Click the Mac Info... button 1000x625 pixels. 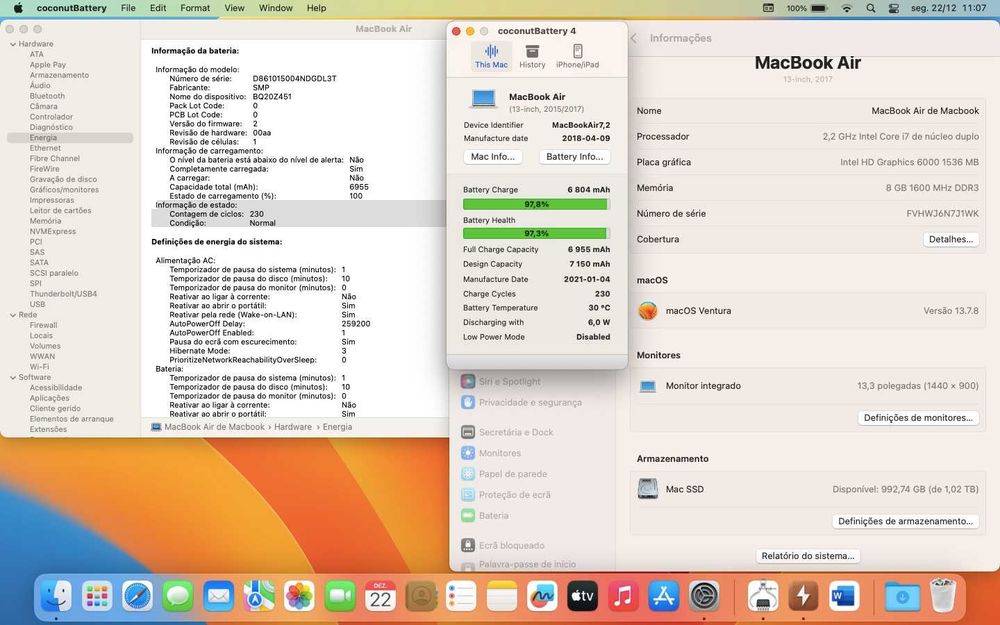[x=492, y=157]
